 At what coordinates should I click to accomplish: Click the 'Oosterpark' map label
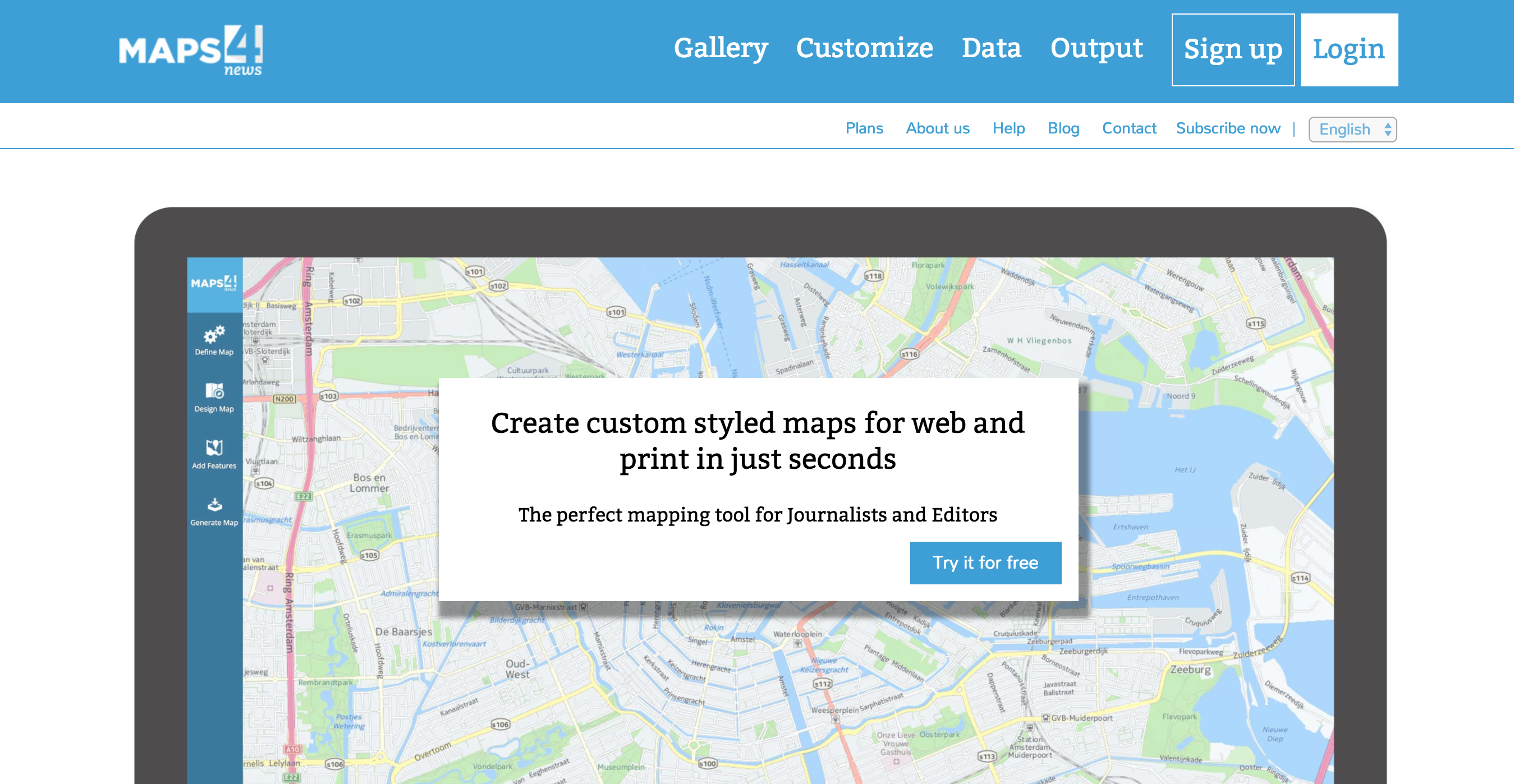click(939, 734)
